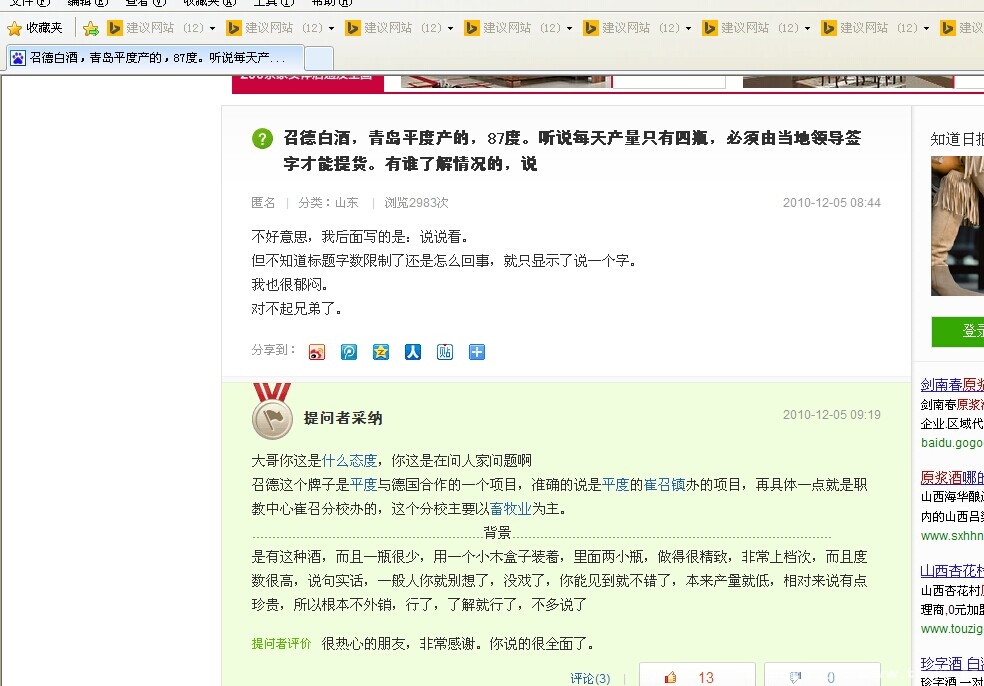The height and width of the screenshot is (686, 984).
Task: Click the add-to-favorites-bar star icon
Action: (91, 28)
